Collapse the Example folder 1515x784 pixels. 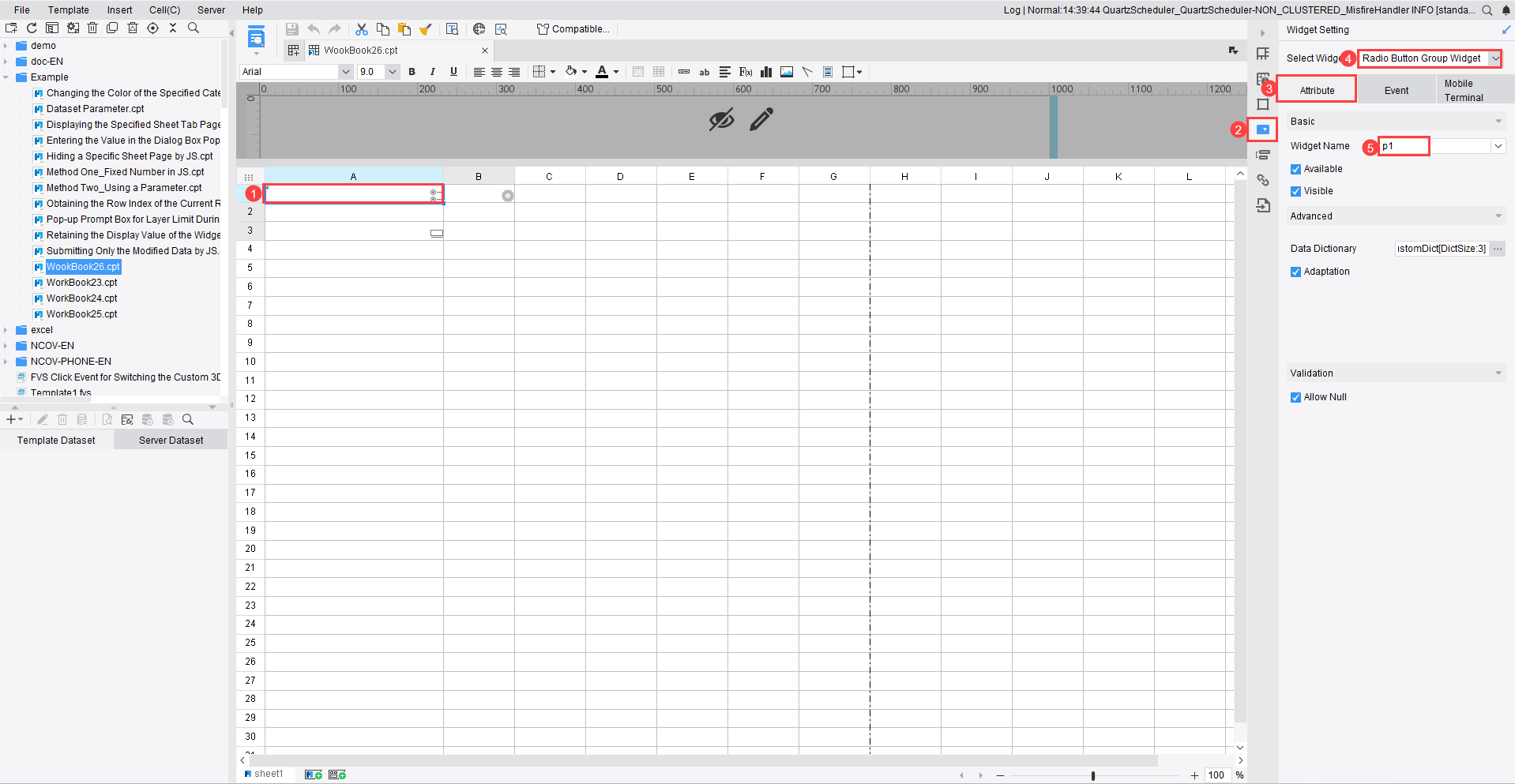point(6,77)
